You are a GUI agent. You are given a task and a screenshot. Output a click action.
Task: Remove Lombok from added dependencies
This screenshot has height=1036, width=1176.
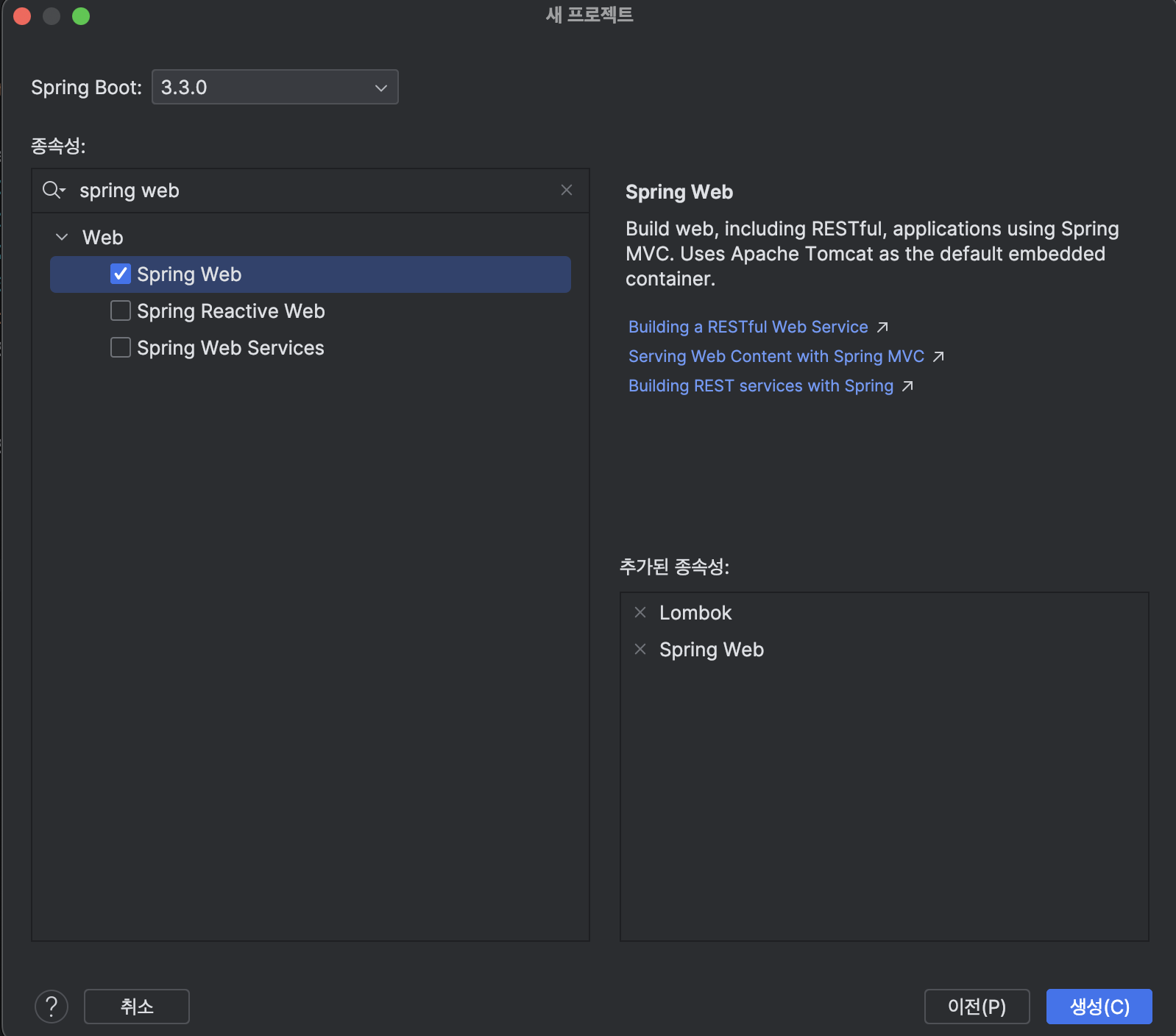(x=640, y=613)
